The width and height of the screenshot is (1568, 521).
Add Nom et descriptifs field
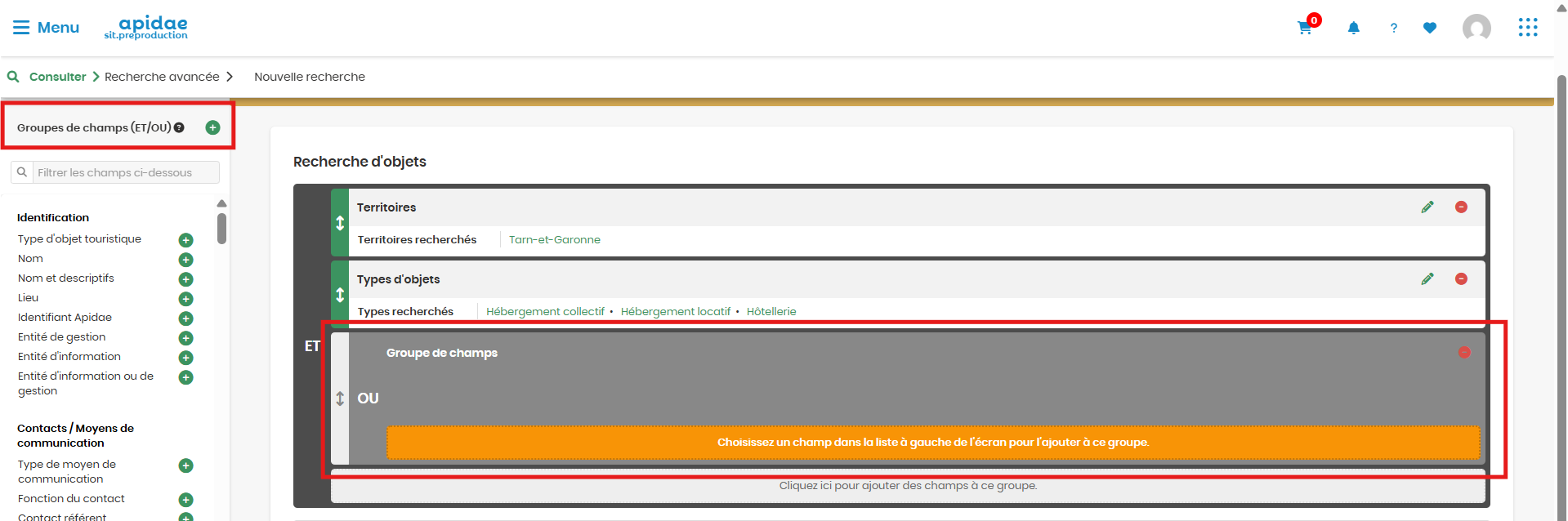coord(185,279)
